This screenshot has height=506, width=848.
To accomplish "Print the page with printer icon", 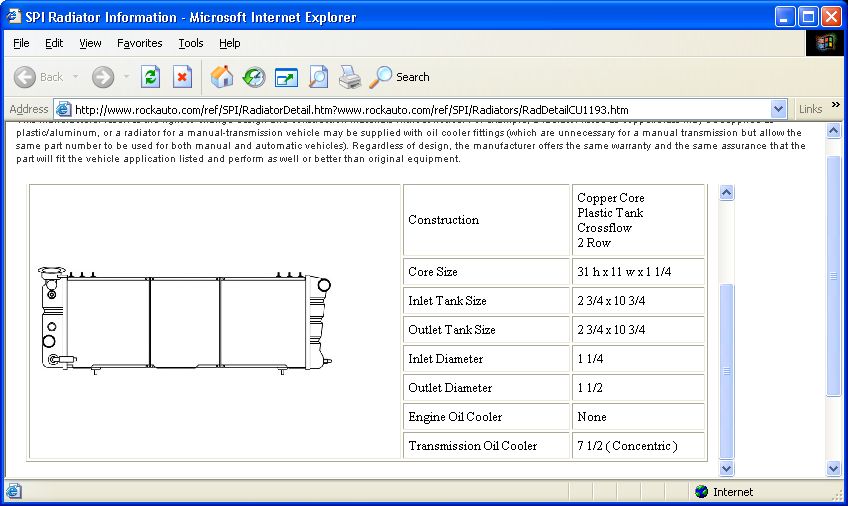I will tap(350, 77).
